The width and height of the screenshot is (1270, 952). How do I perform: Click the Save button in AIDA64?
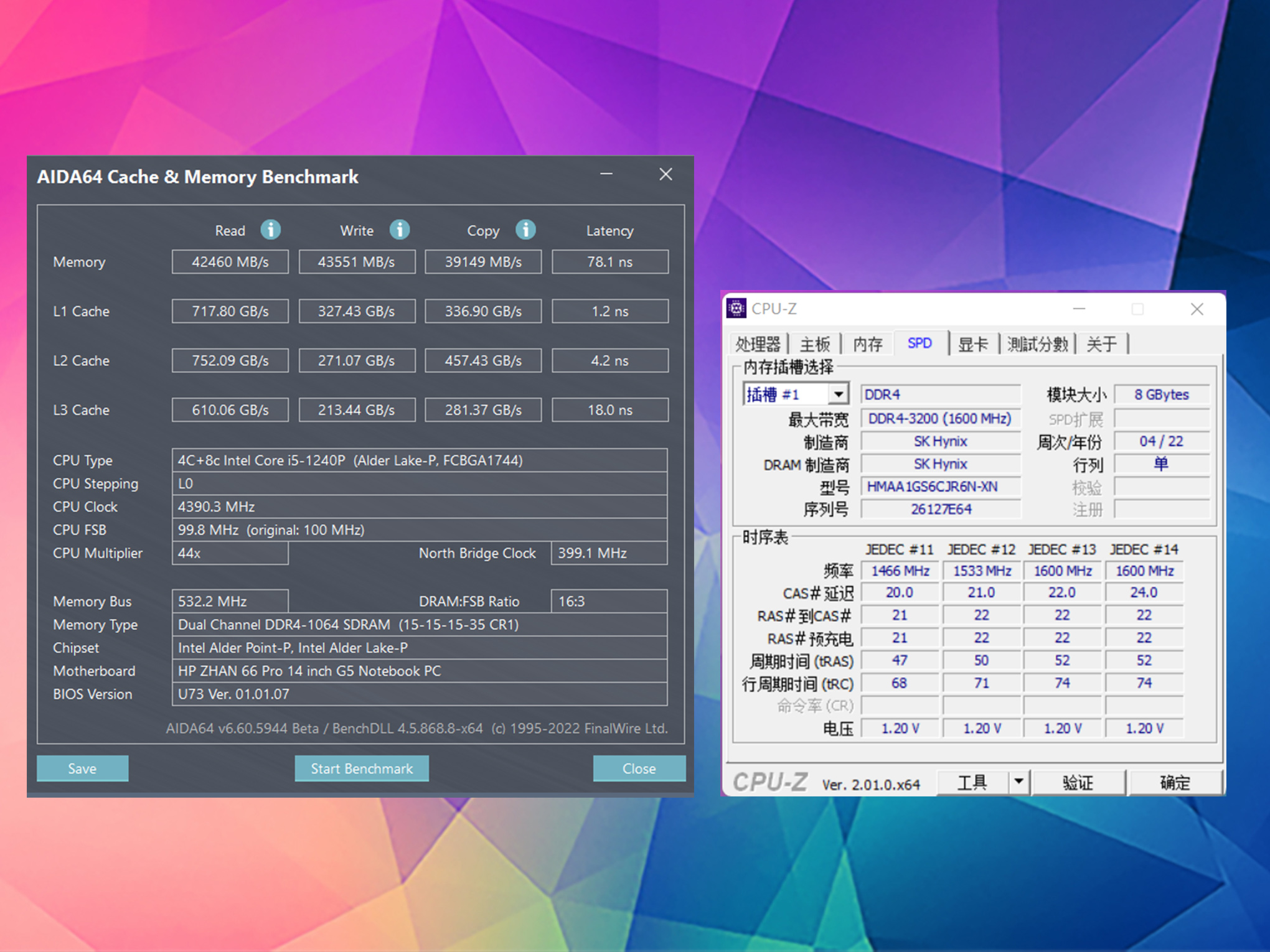[x=82, y=768]
